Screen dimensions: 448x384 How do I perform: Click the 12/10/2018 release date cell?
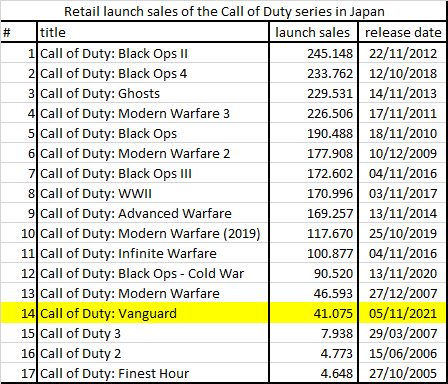click(403, 73)
